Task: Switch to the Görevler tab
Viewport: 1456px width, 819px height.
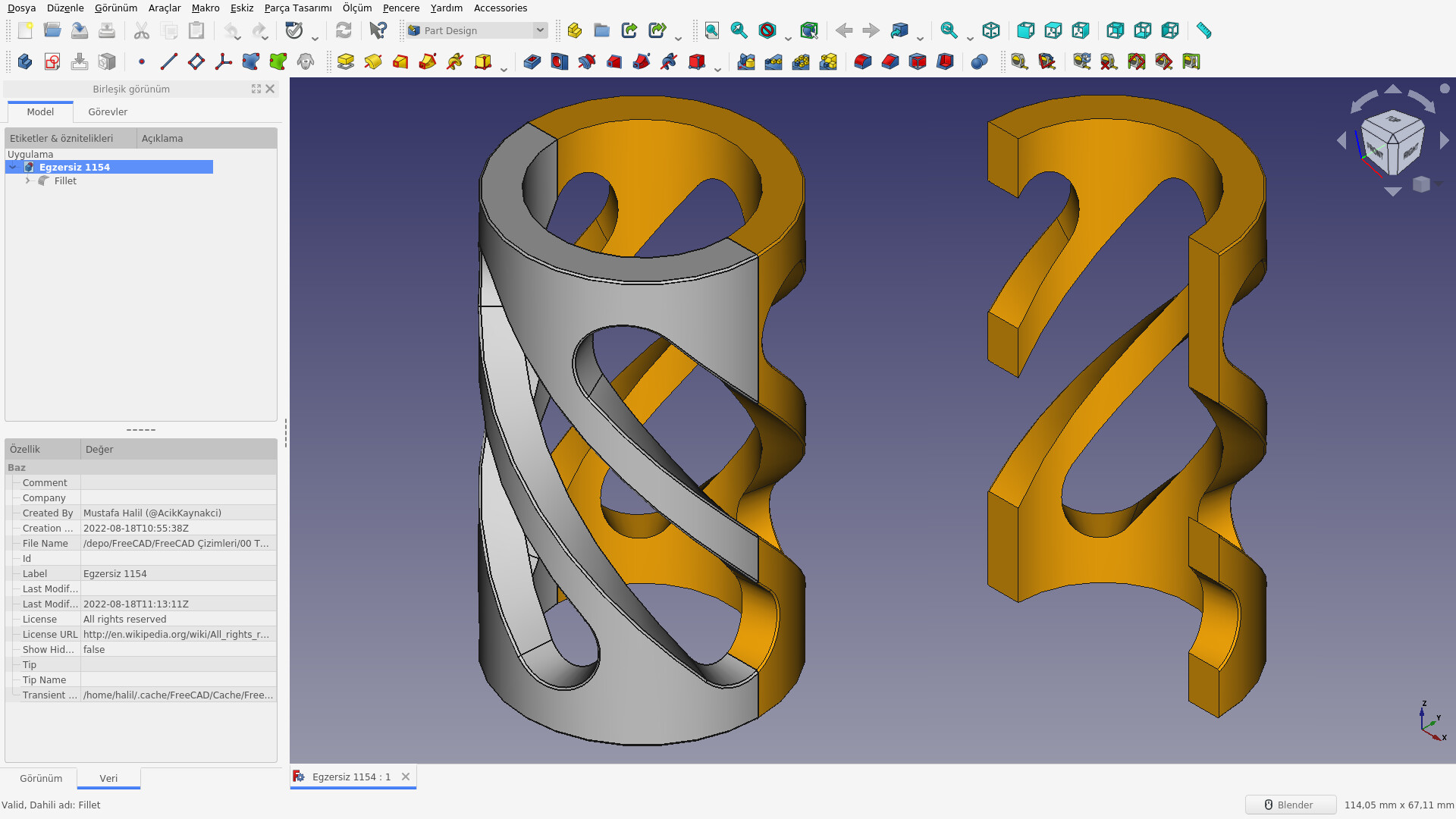Action: click(107, 111)
